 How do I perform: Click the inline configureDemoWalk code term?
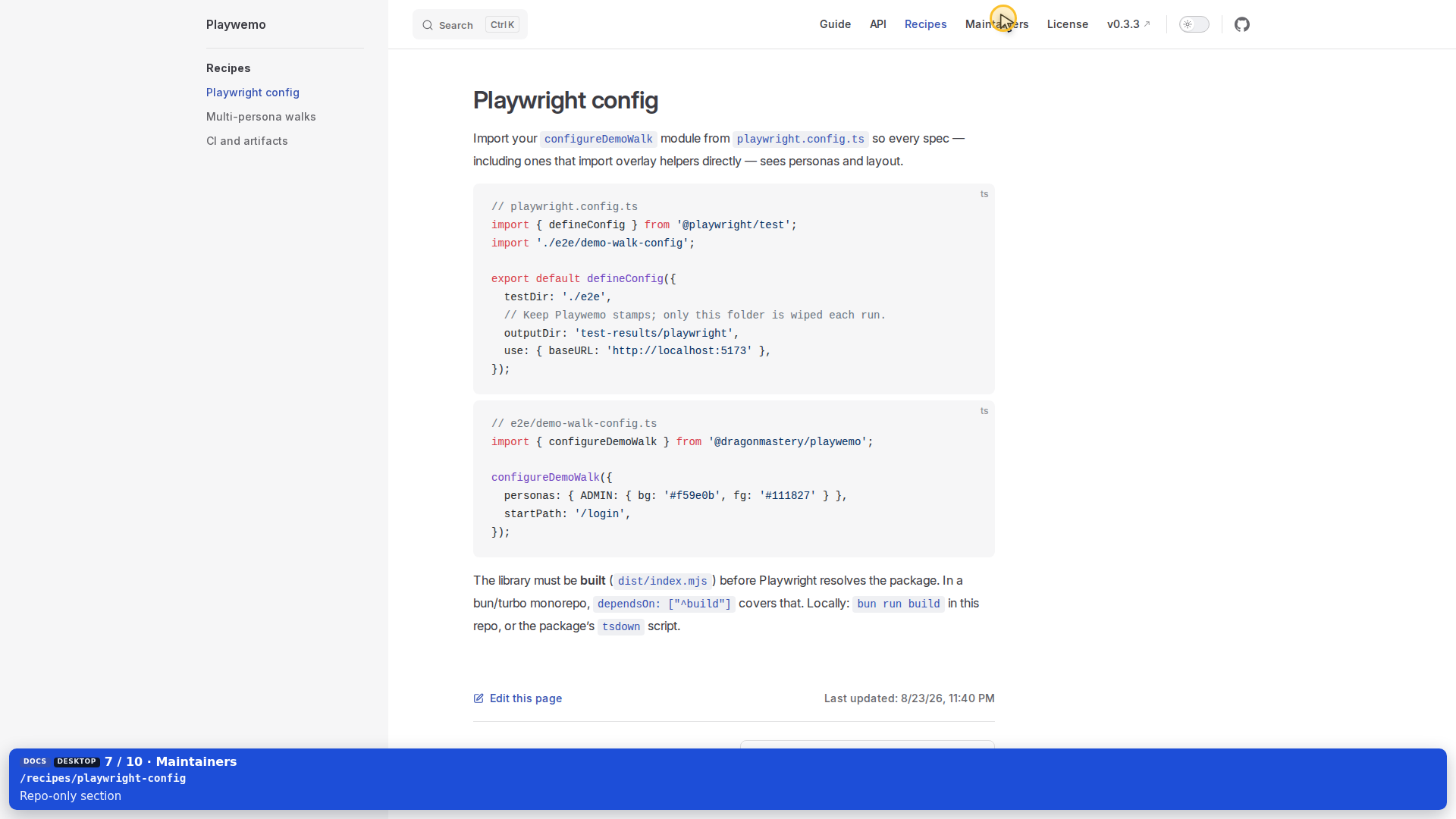[598, 139]
